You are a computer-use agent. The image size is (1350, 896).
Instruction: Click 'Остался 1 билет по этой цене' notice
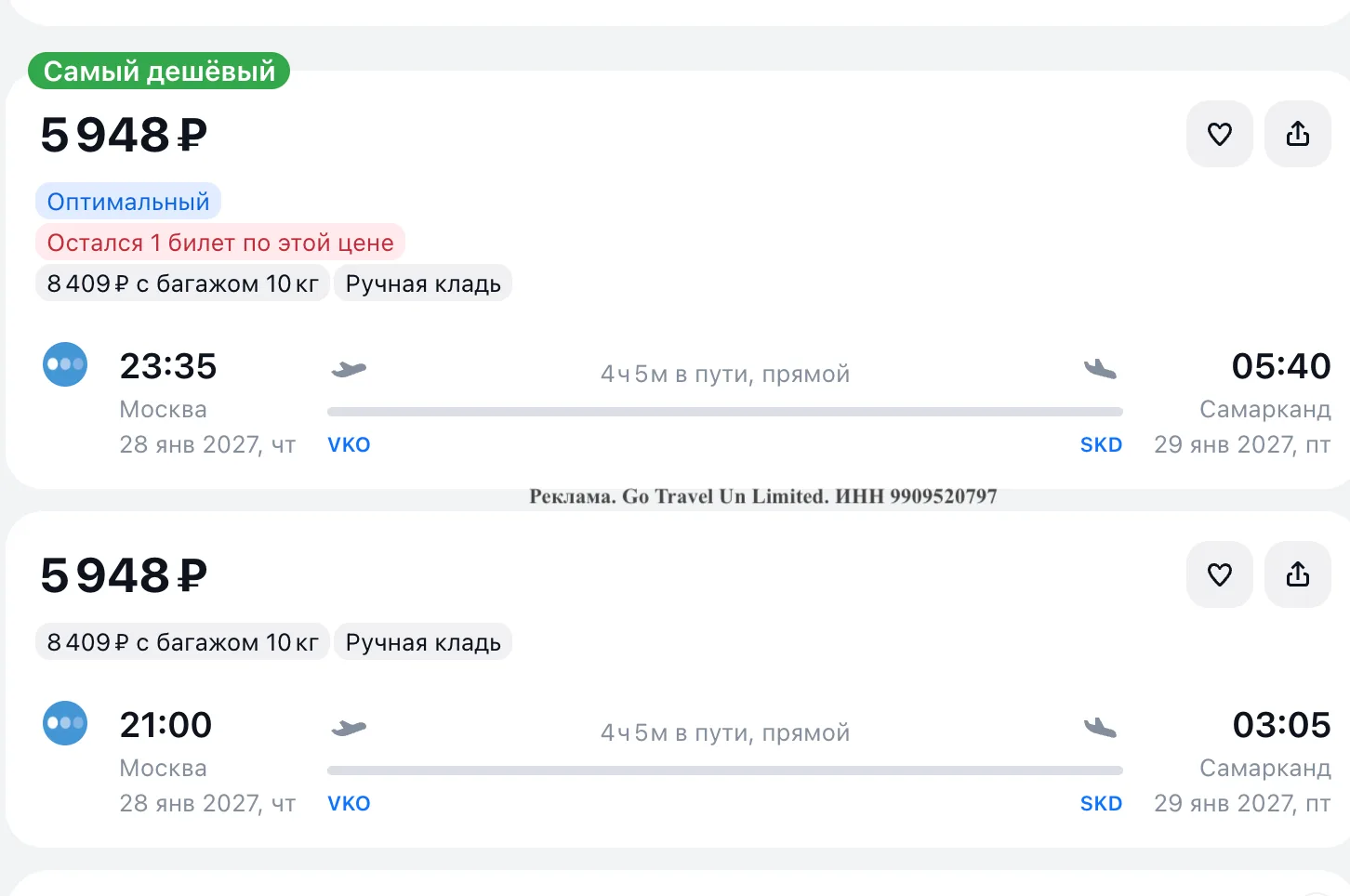click(x=220, y=243)
